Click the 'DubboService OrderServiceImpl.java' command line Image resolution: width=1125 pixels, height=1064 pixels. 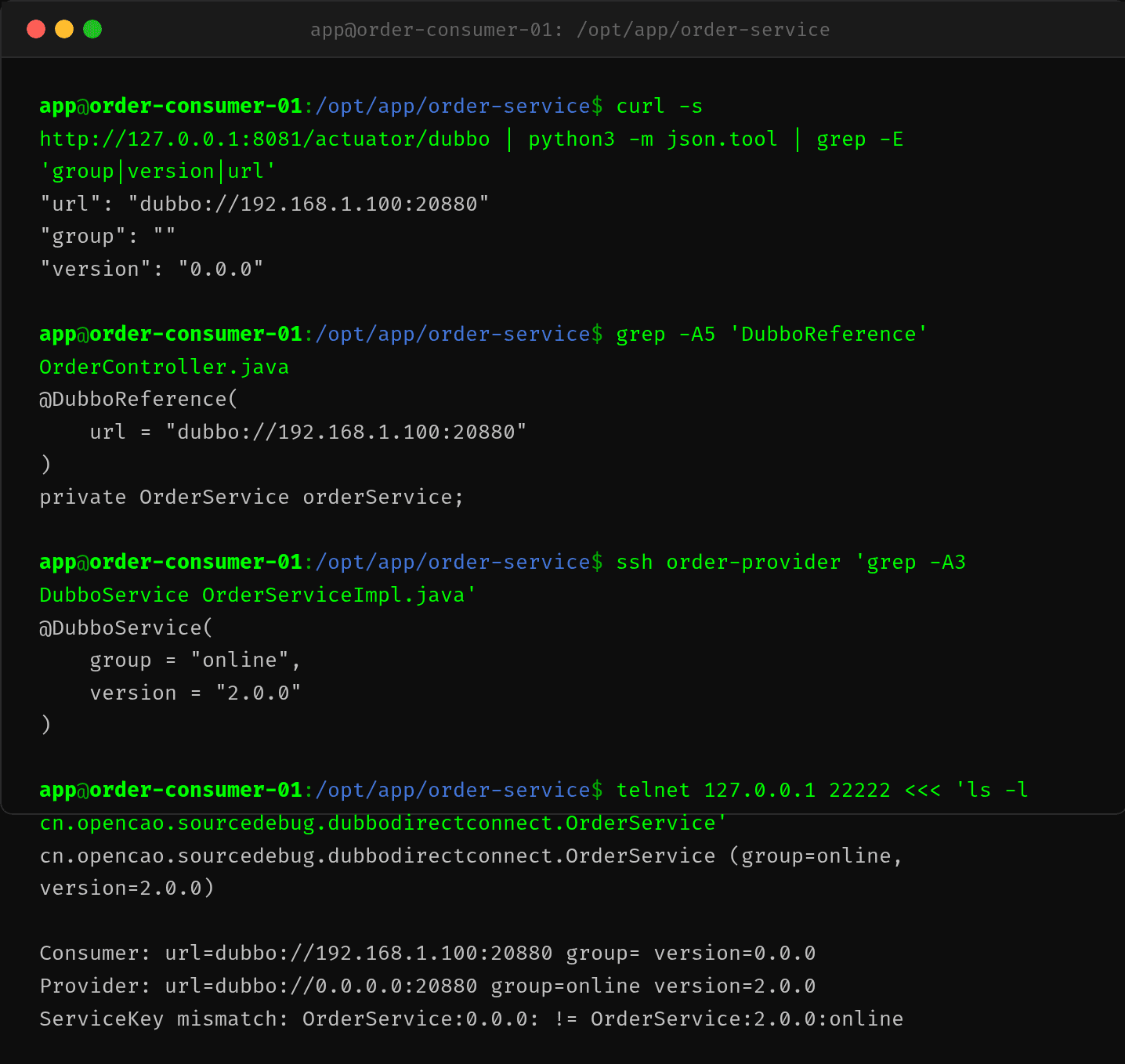tap(258, 595)
